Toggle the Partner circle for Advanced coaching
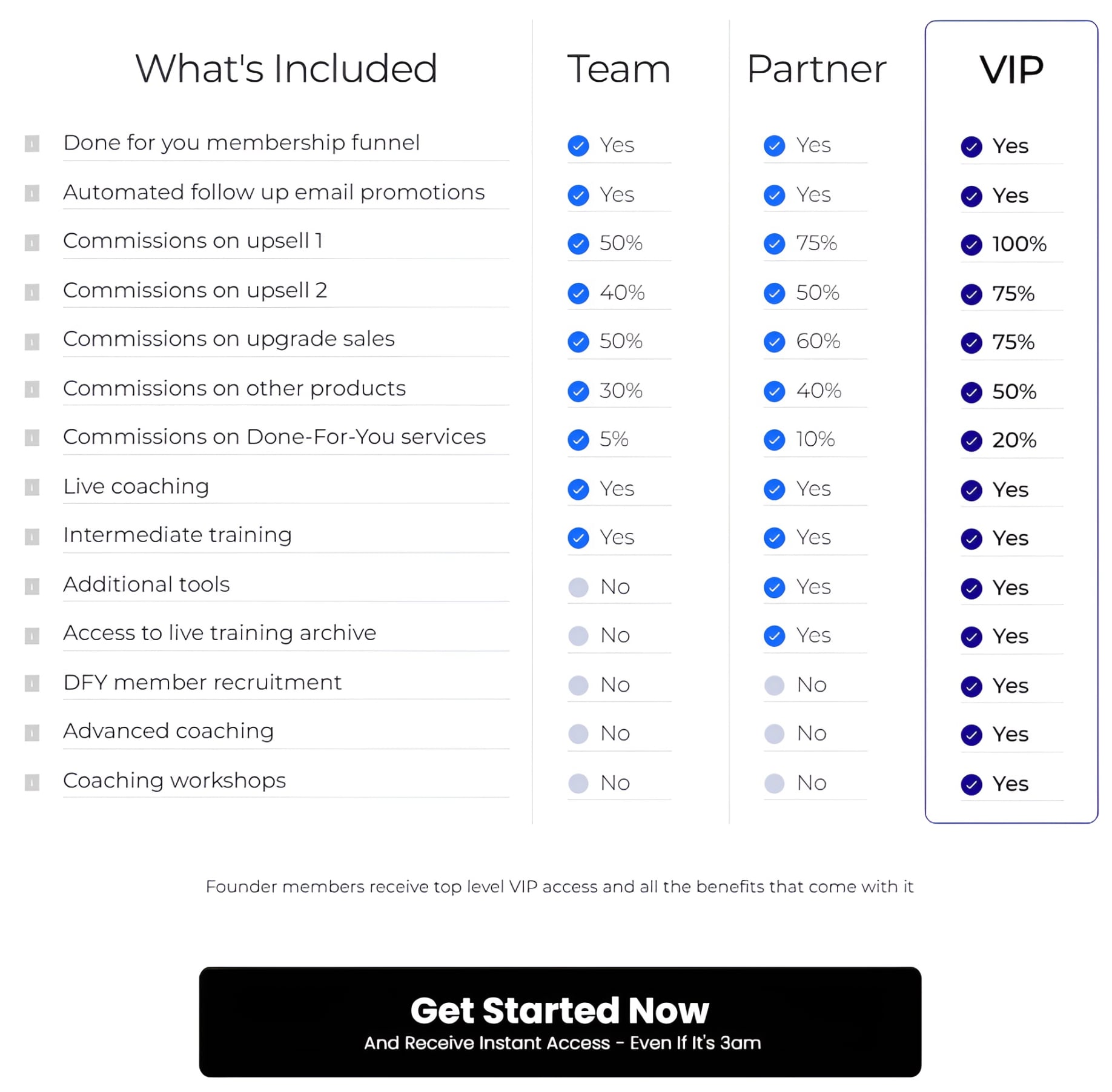The width and height of the screenshot is (1112, 1092). [773, 734]
